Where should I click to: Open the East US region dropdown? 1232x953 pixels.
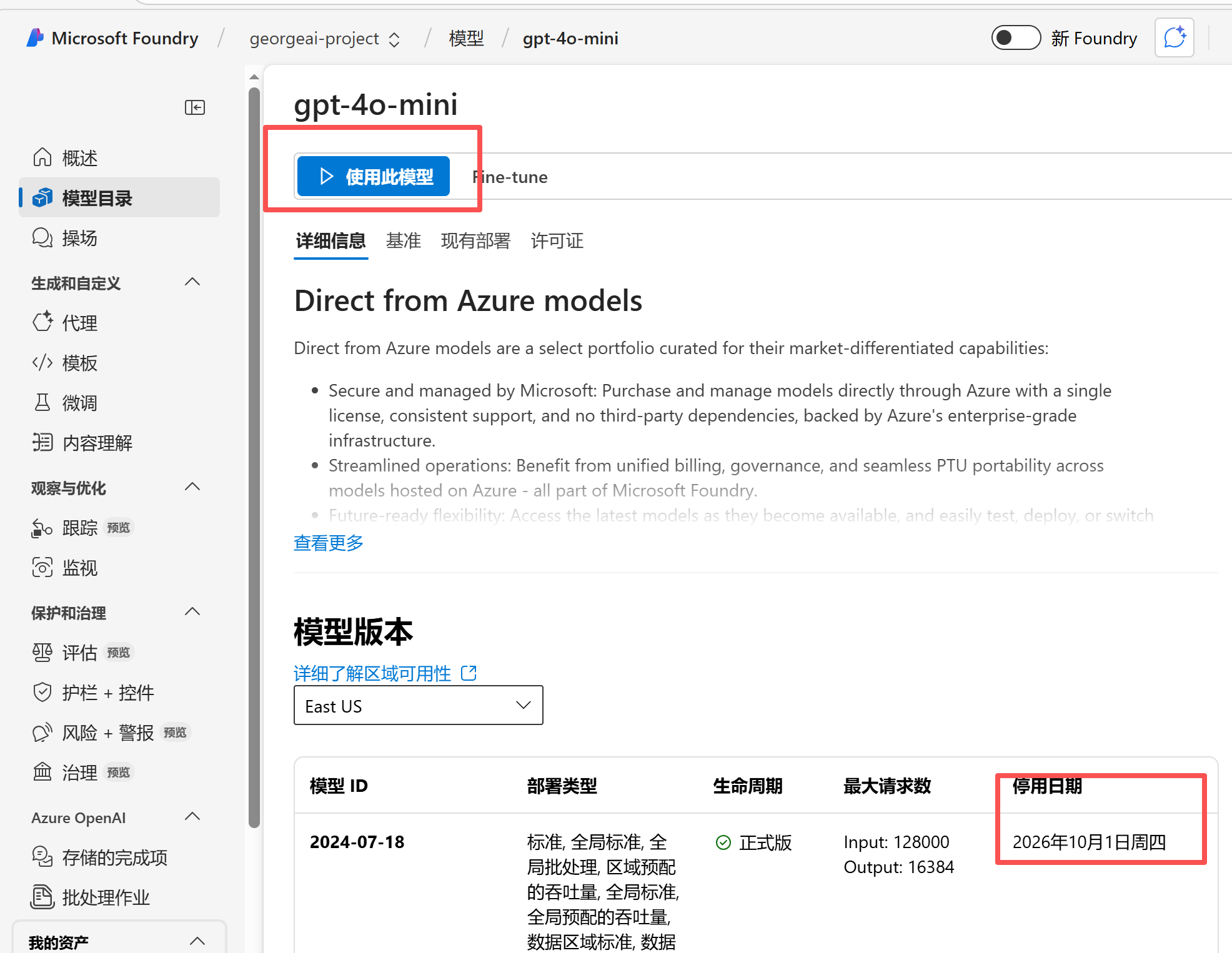point(418,706)
